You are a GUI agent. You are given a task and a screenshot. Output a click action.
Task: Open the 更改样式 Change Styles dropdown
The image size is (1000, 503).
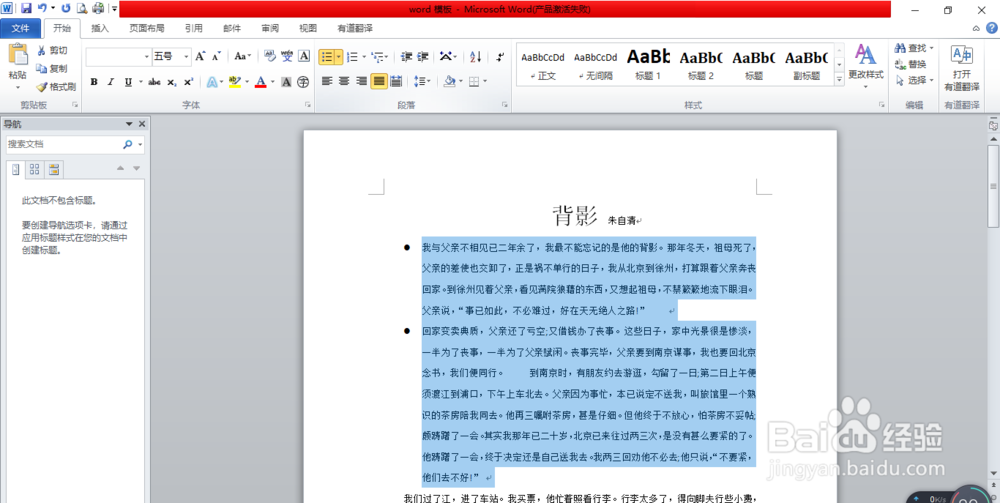pos(865,67)
